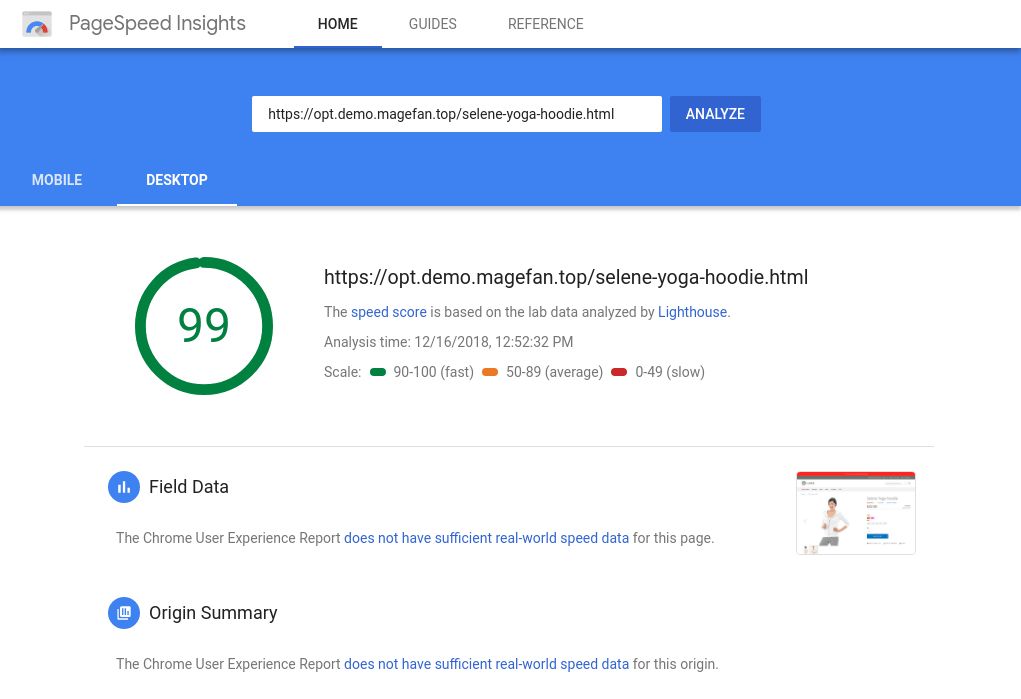1021x699 pixels.
Task: Click the green fast scale indicator
Action: click(378, 372)
